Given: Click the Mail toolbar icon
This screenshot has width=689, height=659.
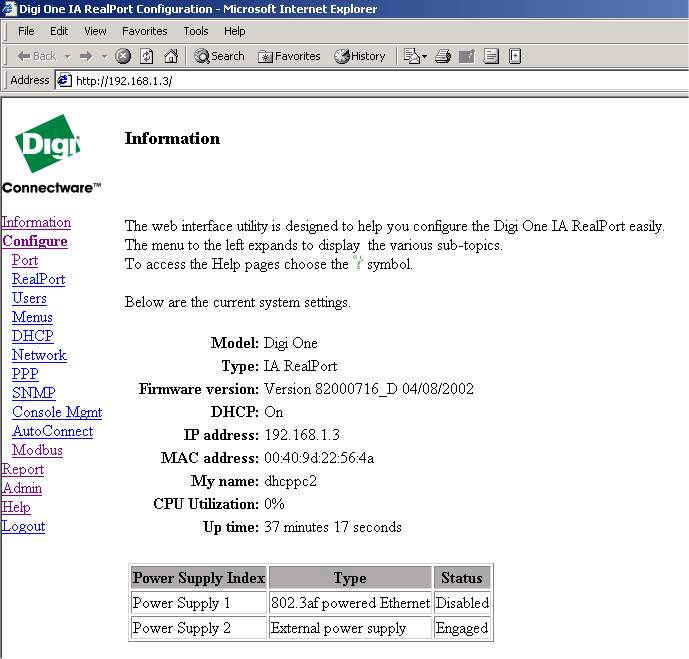Looking at the screenshot, I should tap(411, 56).
